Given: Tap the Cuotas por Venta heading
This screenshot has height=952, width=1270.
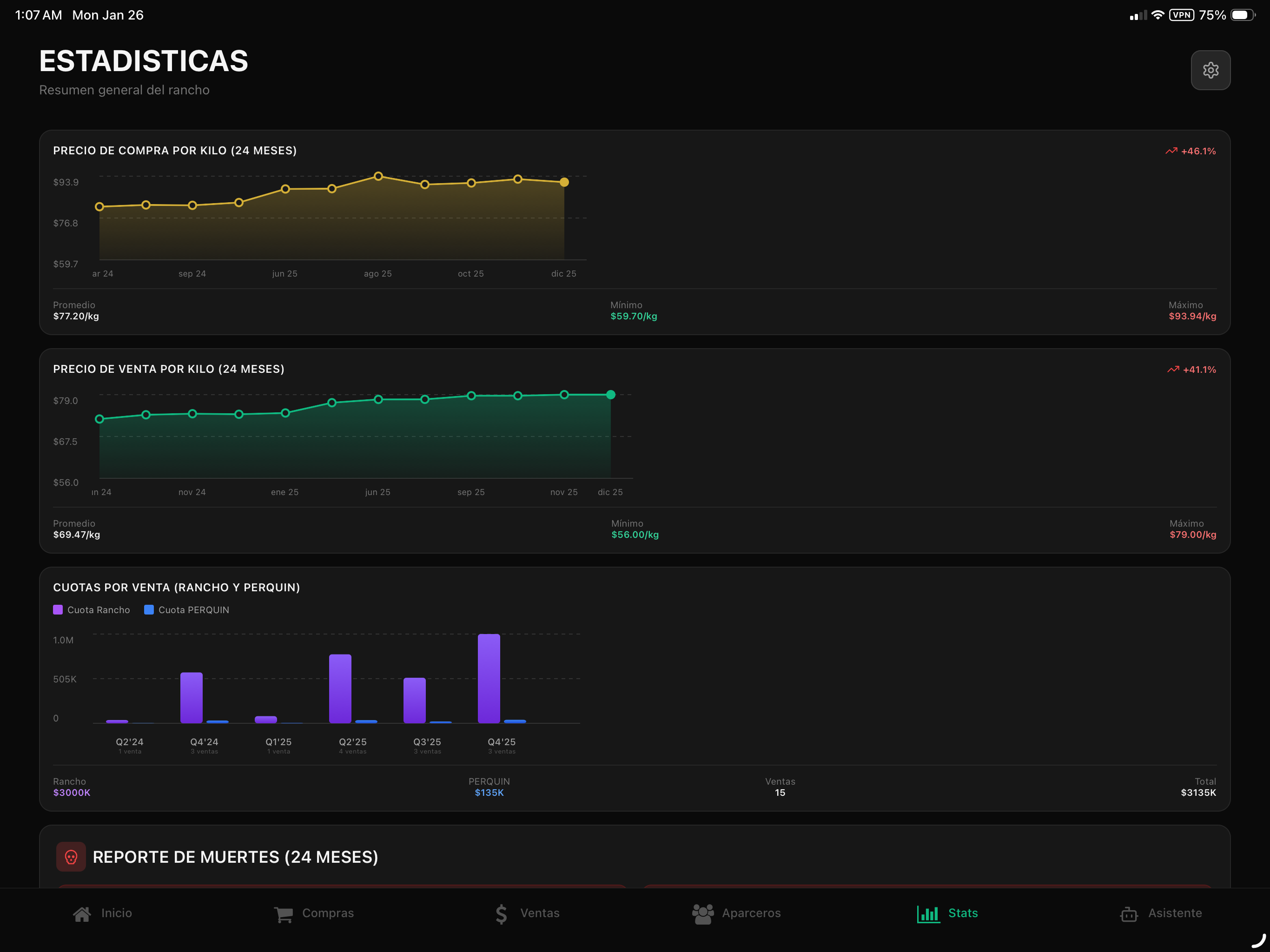Looking at the screenshot, I should tap(176, 588).
